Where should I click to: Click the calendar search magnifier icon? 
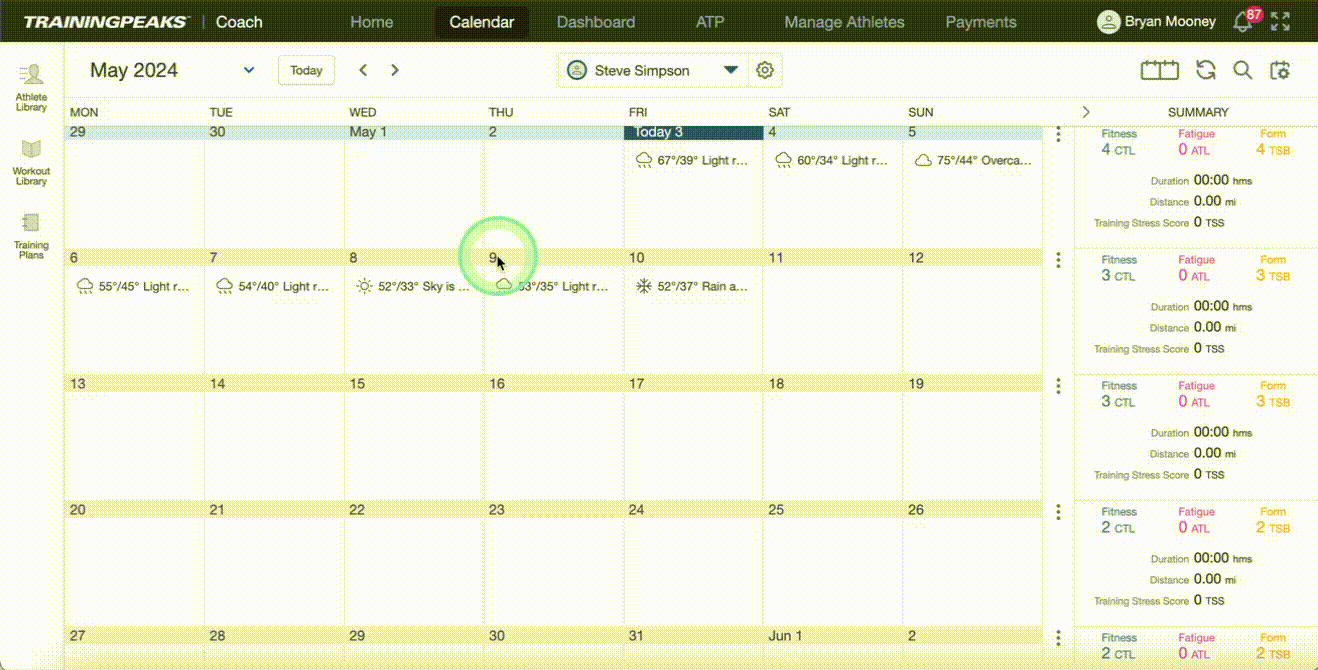[x=1242, y=70]
